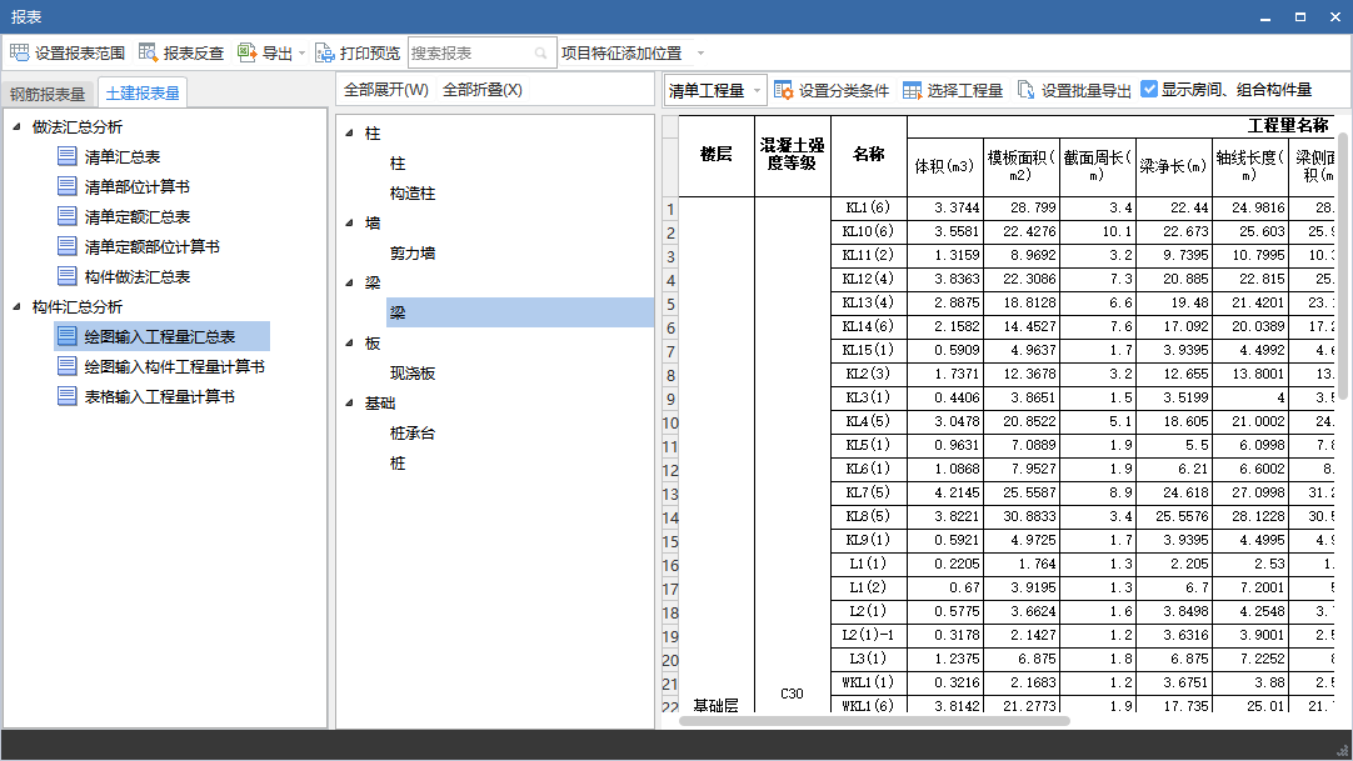Click the KL14(6) name cell
This screenshot has width=1353, height=761.
point(868,327)
